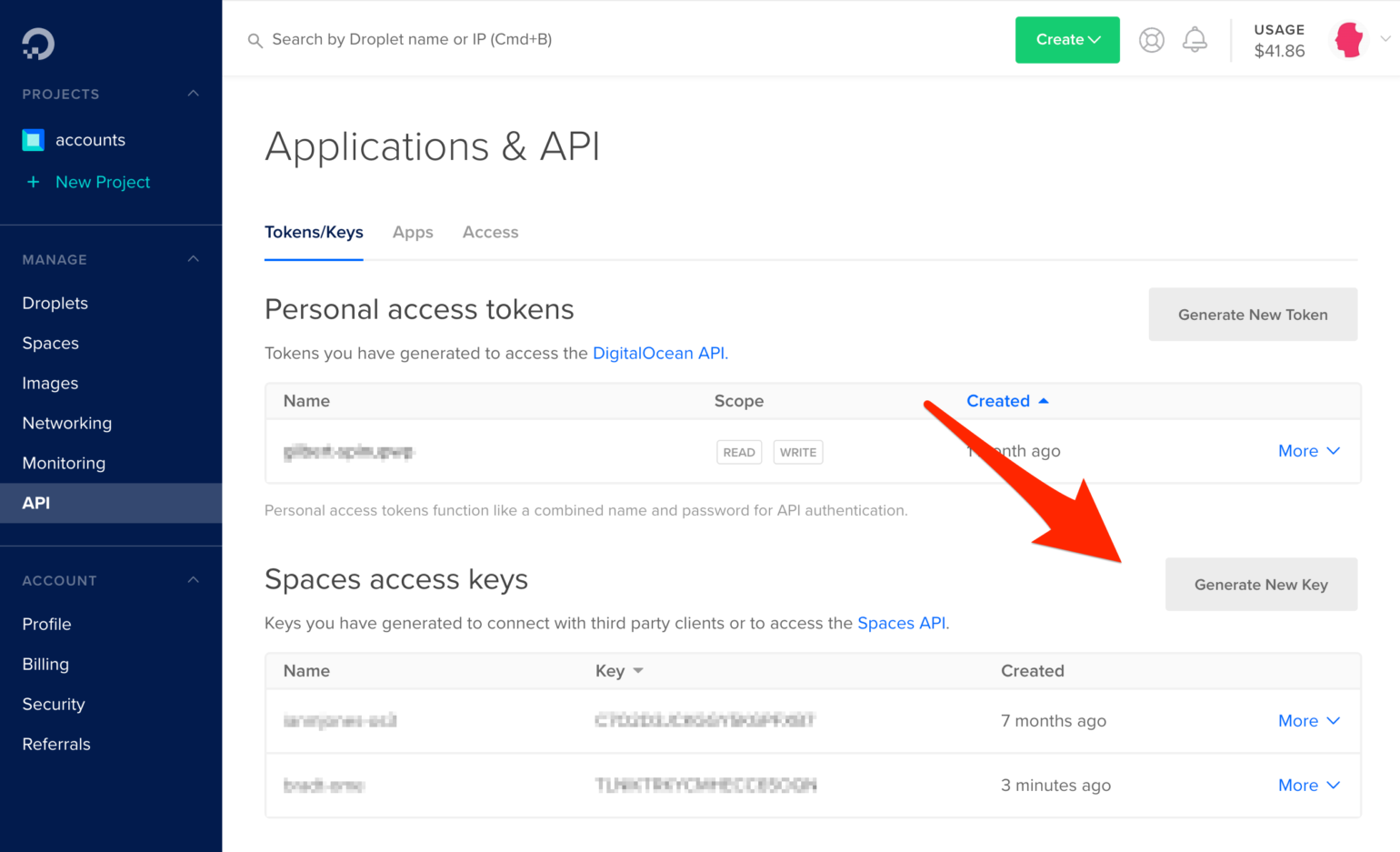Click the '3 minutes ago' created cell
Image resolution: width=1400 pixels, height=852 pixels.
[1055, 786]
